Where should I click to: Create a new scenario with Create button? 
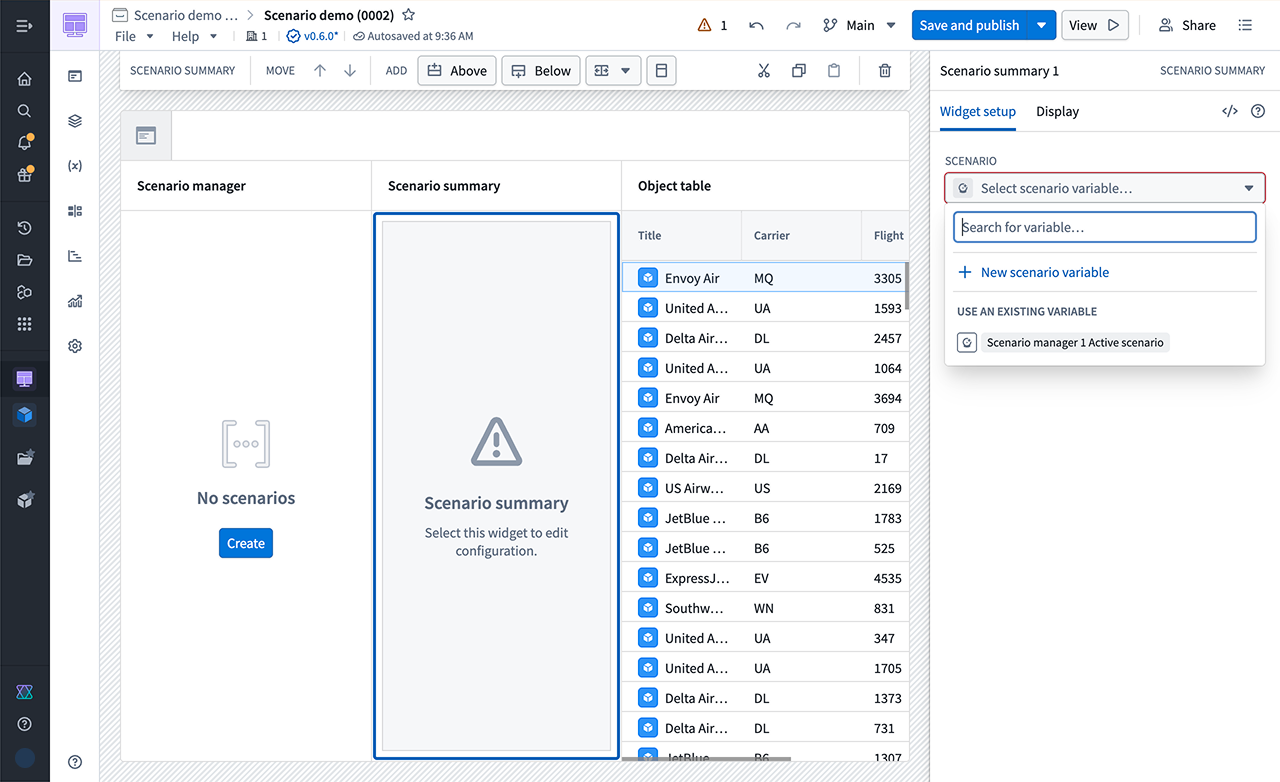(x=246, y=543)
